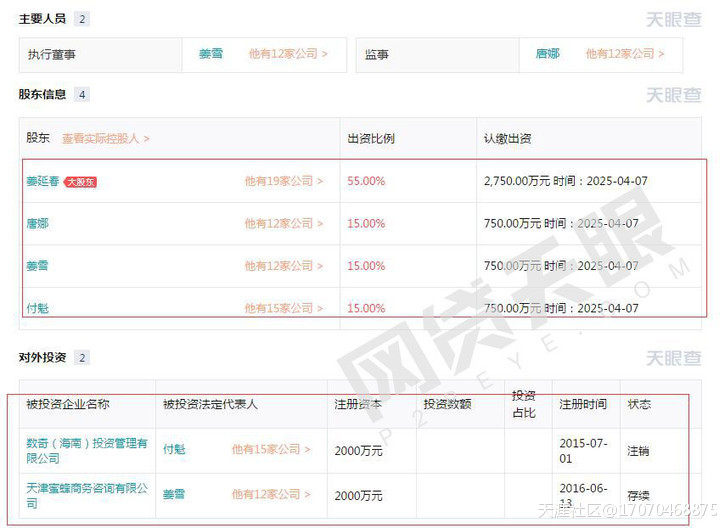Expand 他有19家公司 for shareholder 姜延春
The width and height of the screenshot is (725, 528).
pyautogui.click(x=284, y=182)
